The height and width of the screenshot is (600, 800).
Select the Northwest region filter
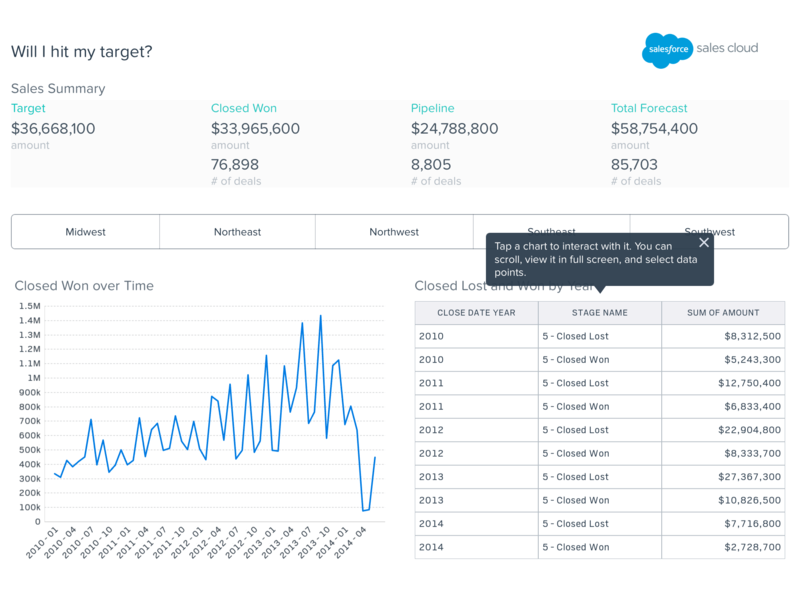[x=394, y=232]
